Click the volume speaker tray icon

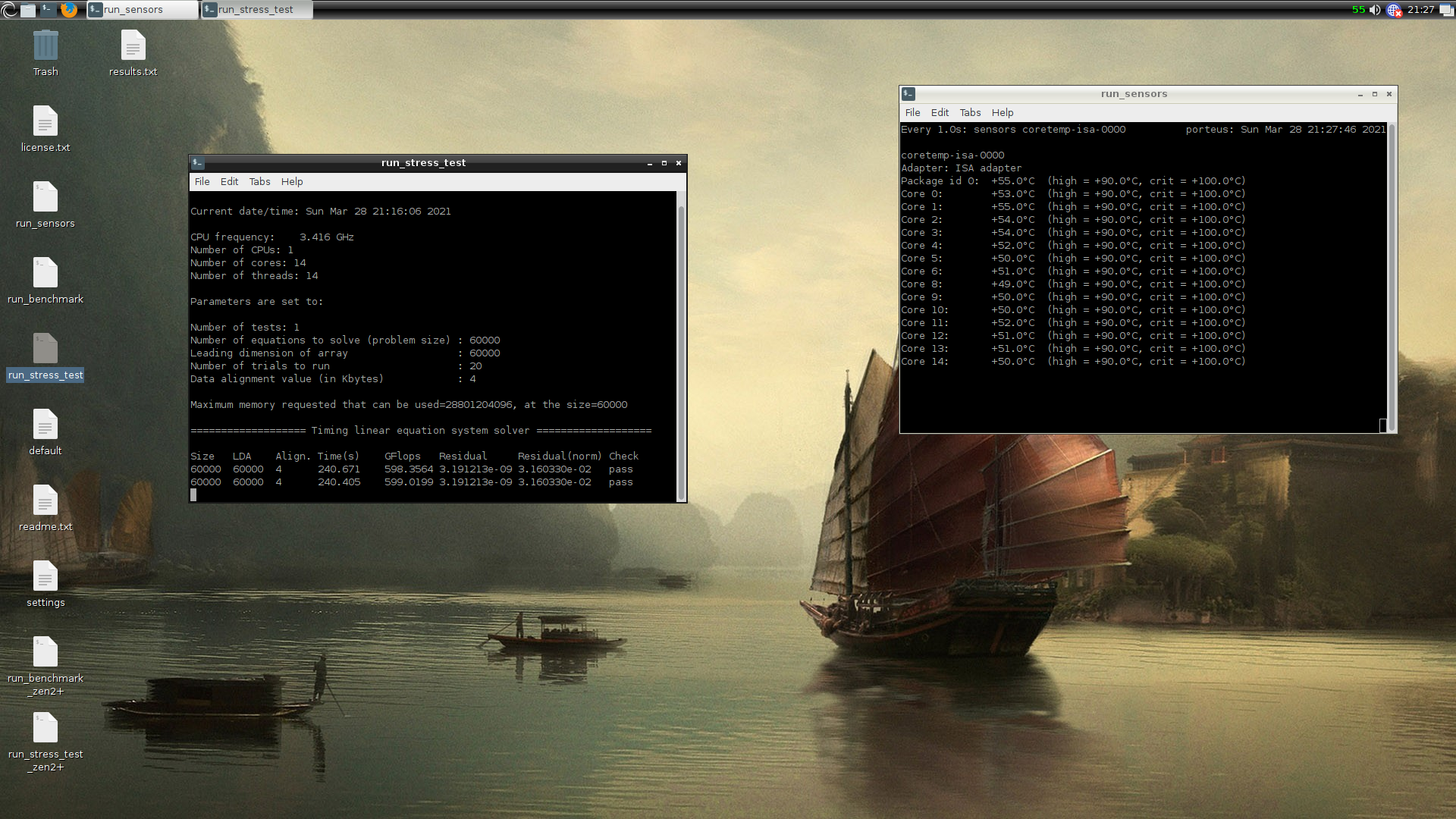(x=1375, y=10)
